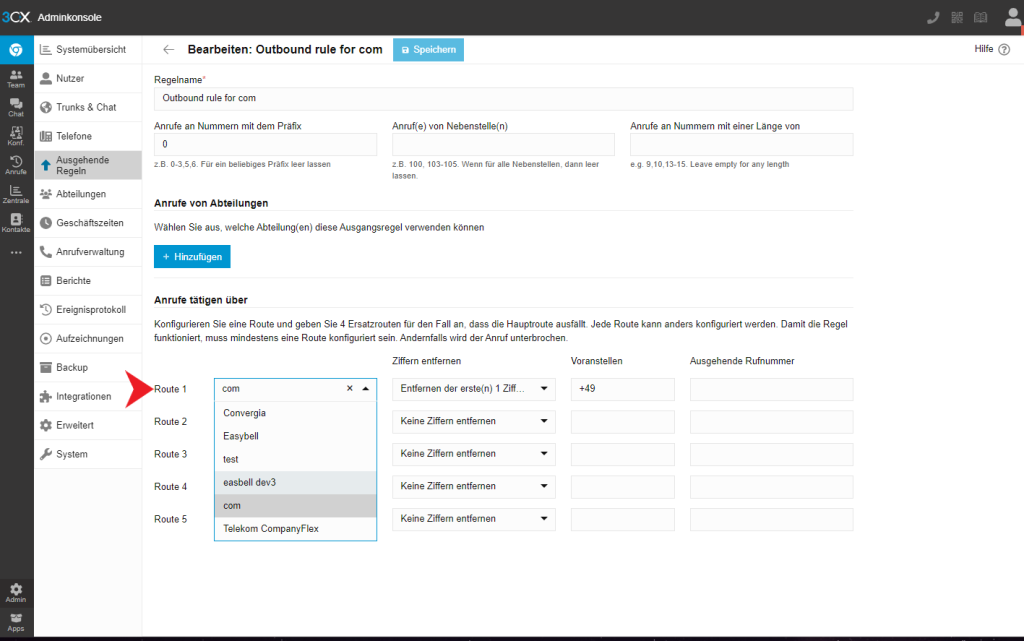Open the Hilfe help link
This screenshot has height=641, width=1024.
click(x=991, y=49)
